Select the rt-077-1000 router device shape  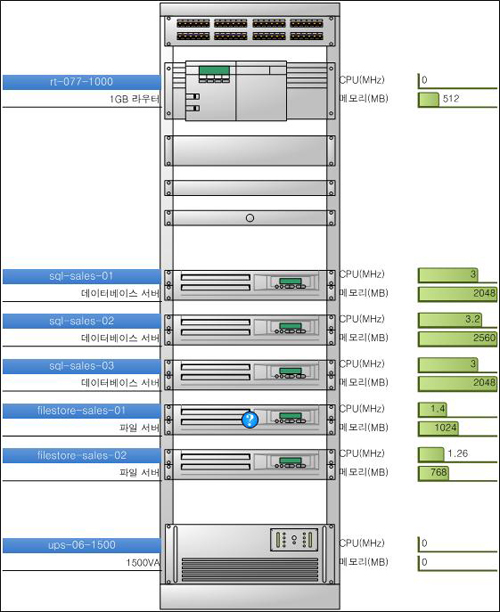(x=250, y=91)
